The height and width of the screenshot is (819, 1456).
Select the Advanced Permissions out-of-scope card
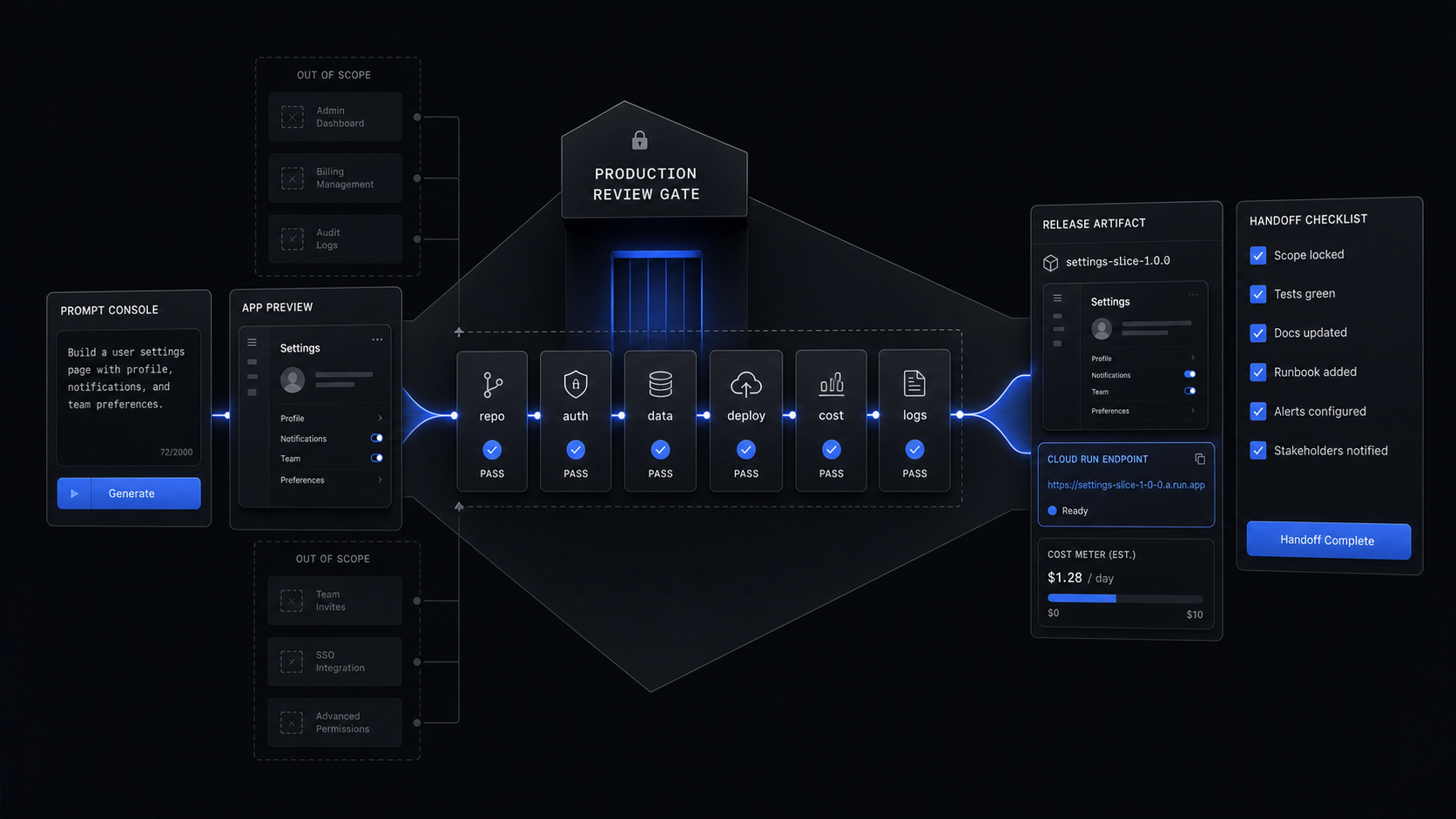(334, 722)
